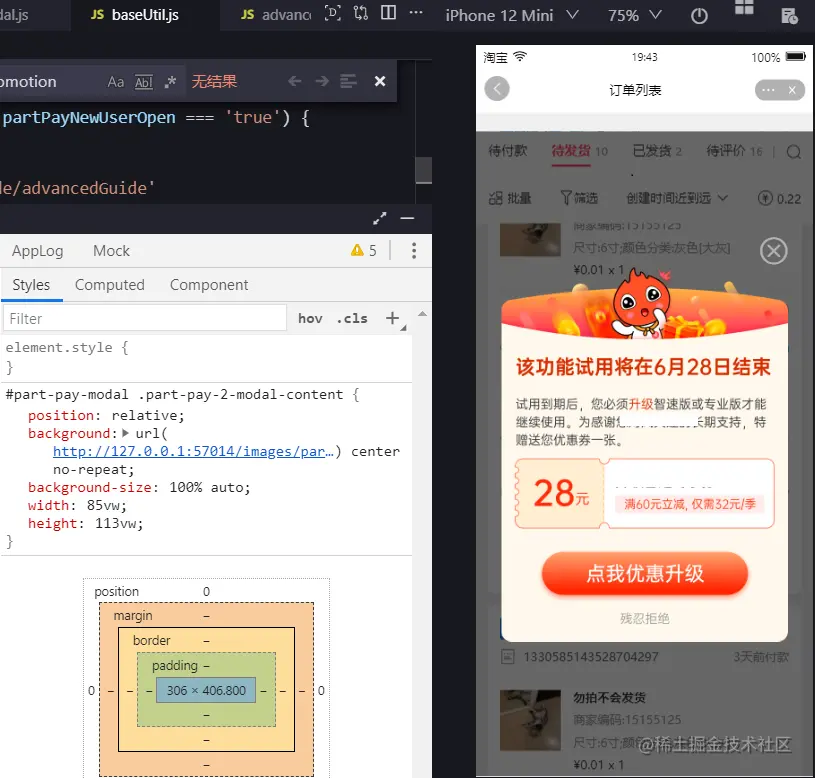Select the Component tab

pyautogui.click(x=209, y=285)
